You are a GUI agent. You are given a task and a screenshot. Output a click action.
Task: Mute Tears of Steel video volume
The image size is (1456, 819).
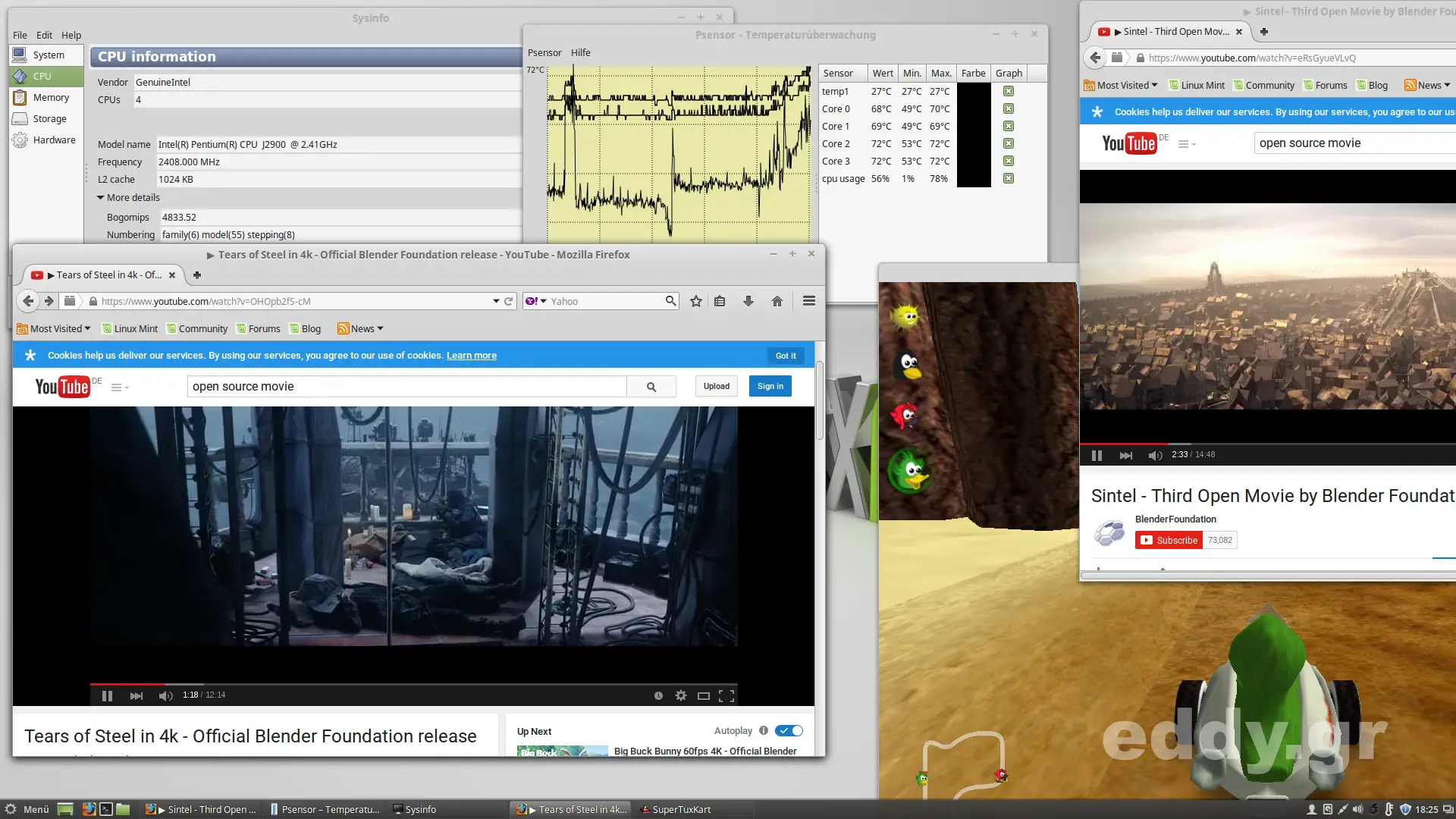165,695
